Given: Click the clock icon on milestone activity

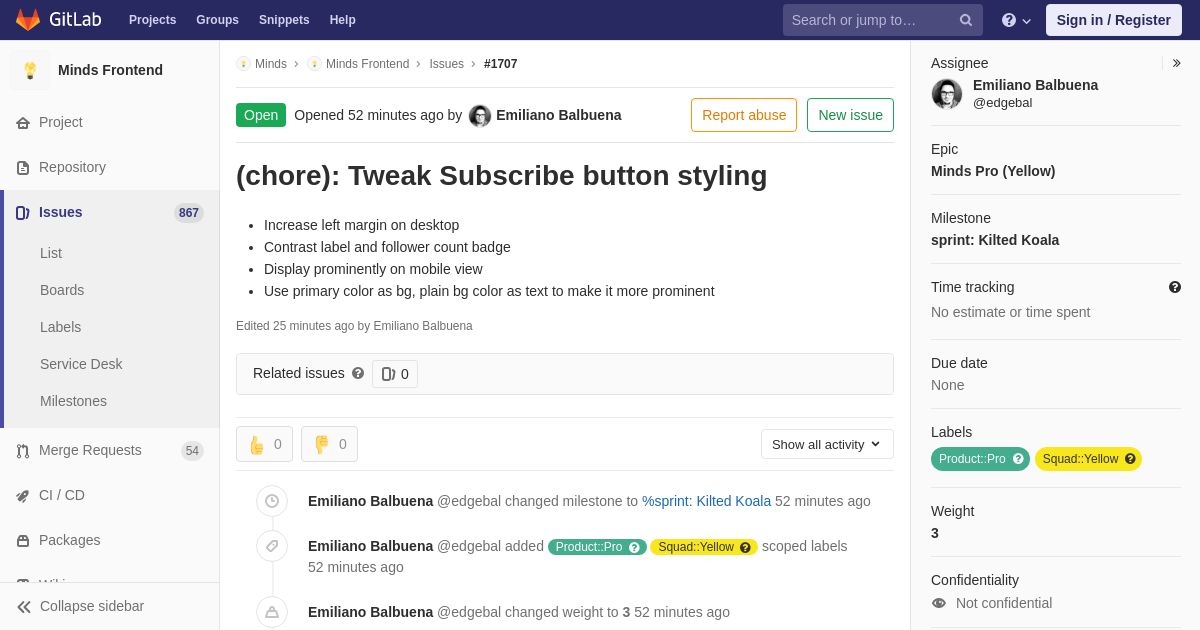Looking at the screenshot, I should 272,501.
